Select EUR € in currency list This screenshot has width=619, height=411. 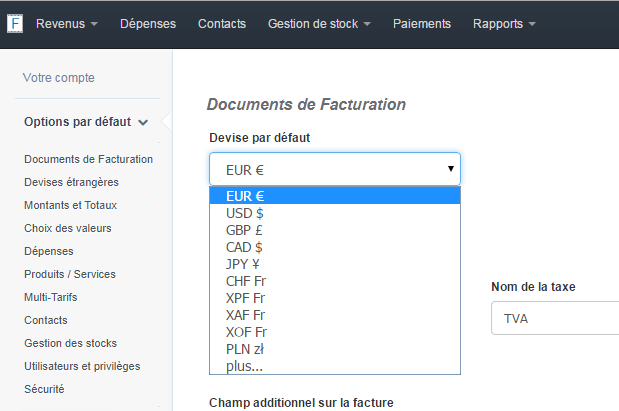click(335, 196)
